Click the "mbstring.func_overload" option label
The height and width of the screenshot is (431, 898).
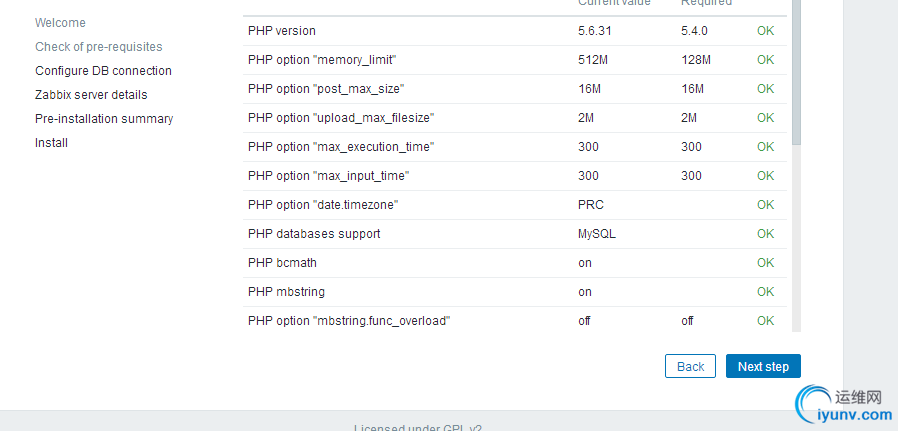coord(349,321)
